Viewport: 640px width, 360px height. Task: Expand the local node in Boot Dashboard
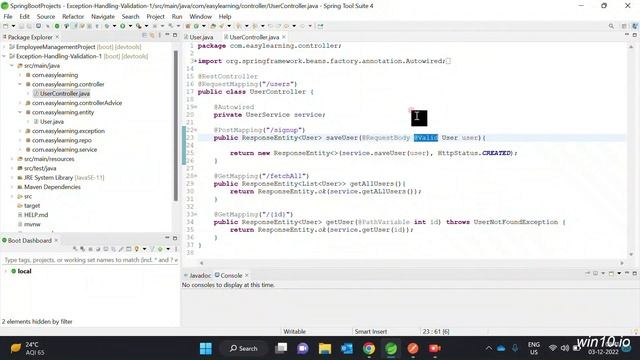[x=5, y=271]
